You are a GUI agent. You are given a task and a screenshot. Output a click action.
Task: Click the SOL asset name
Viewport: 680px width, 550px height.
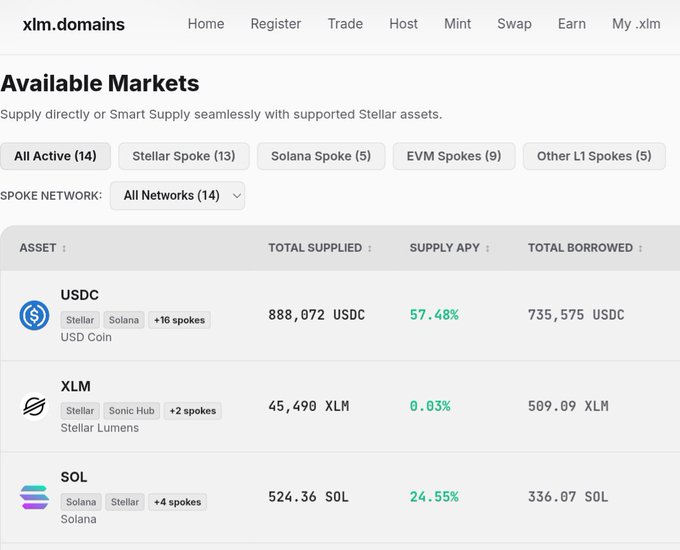point(74,477)
